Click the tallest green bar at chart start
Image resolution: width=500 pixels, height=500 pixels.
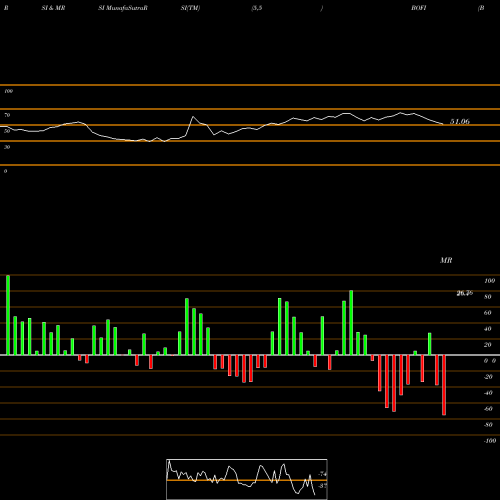click(8, 315)
